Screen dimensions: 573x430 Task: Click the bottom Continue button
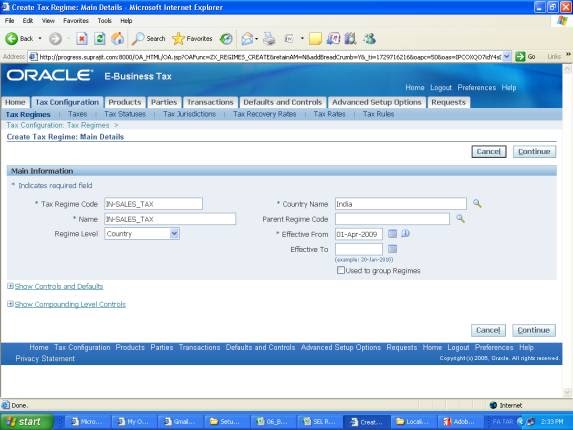pyautogui.click(x=534, y=330)
